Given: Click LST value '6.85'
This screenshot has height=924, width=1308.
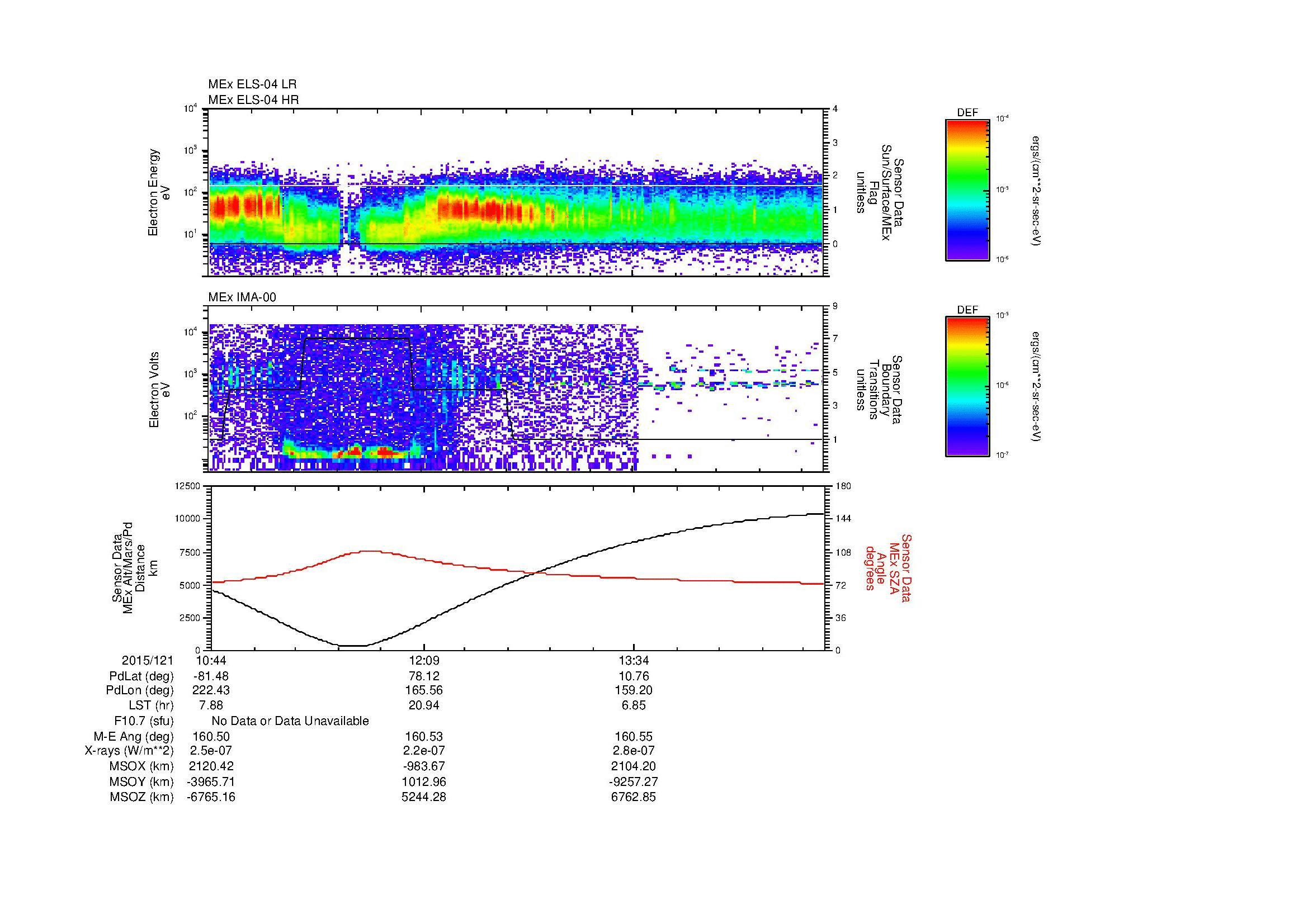Looking at the screenshot, I should tap(634, 705).
